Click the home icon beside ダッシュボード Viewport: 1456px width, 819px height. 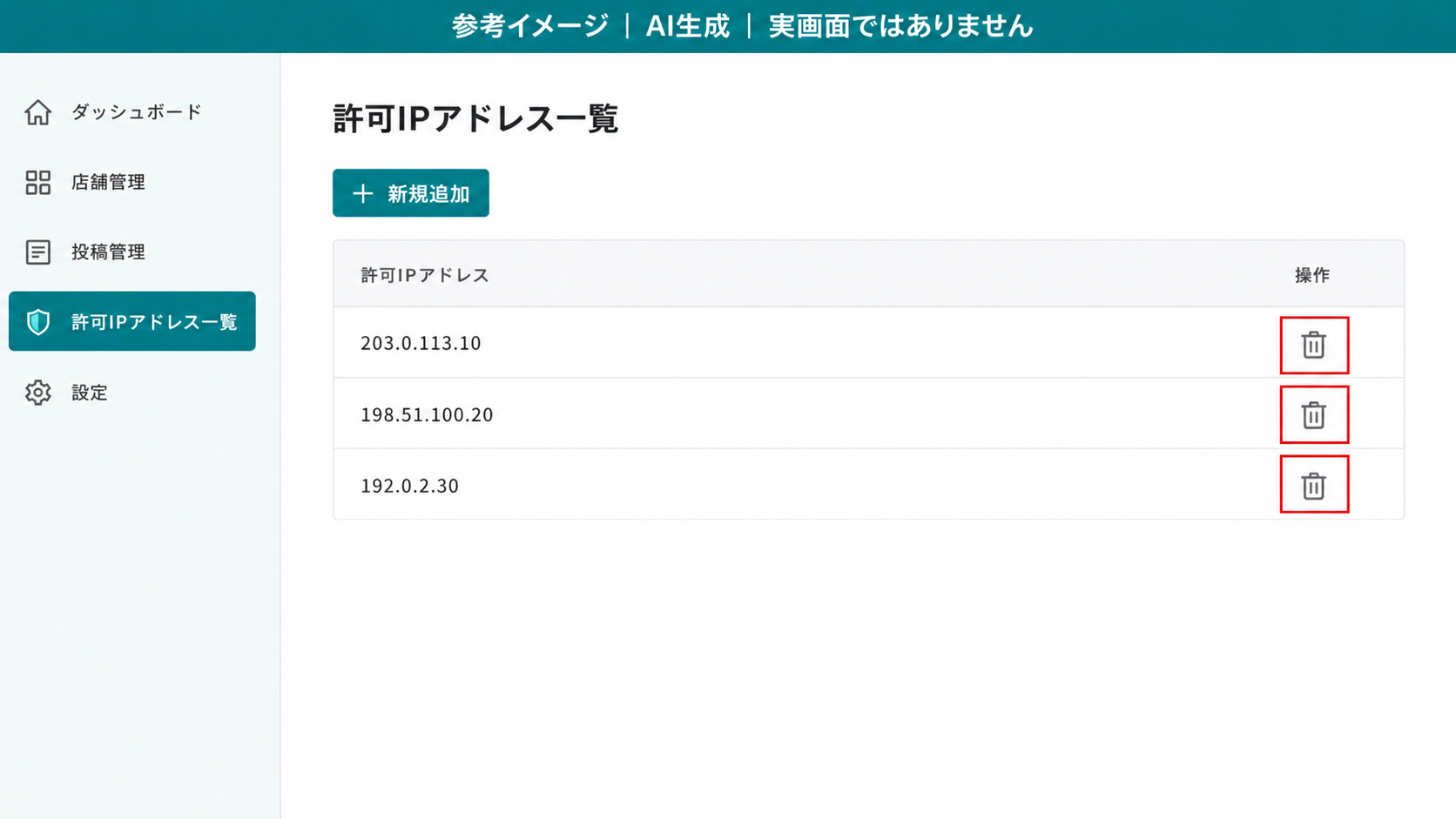click(37, 112)
